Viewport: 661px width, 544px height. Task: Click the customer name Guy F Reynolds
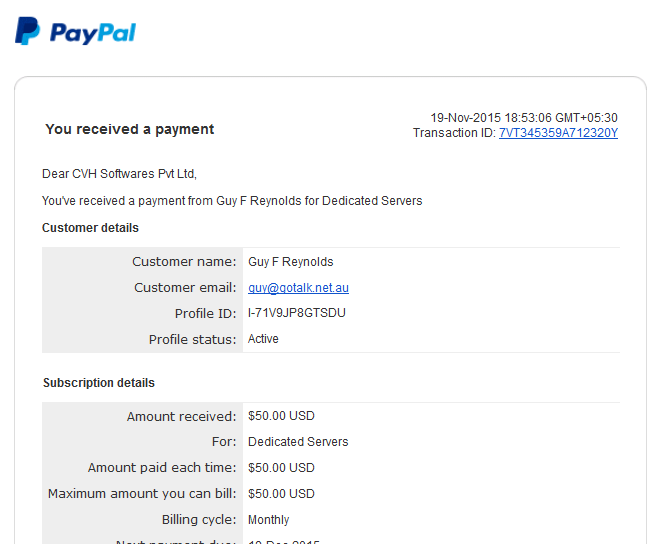290,262
